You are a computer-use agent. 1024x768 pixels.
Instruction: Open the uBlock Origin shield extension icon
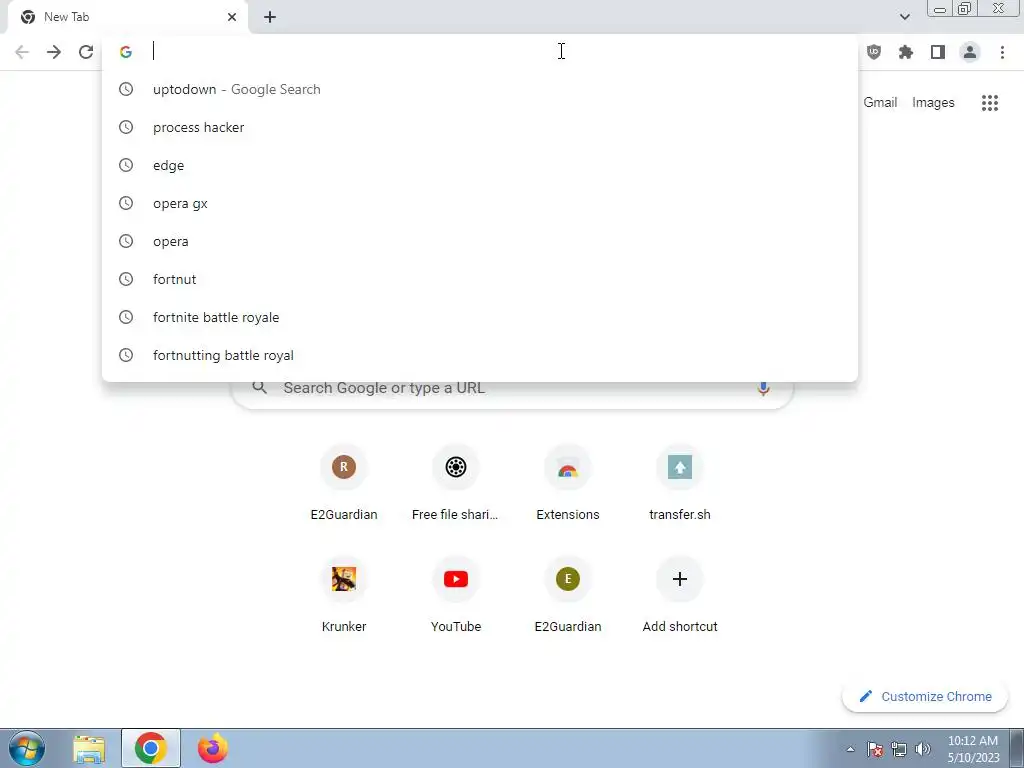[x=874, y=52]
